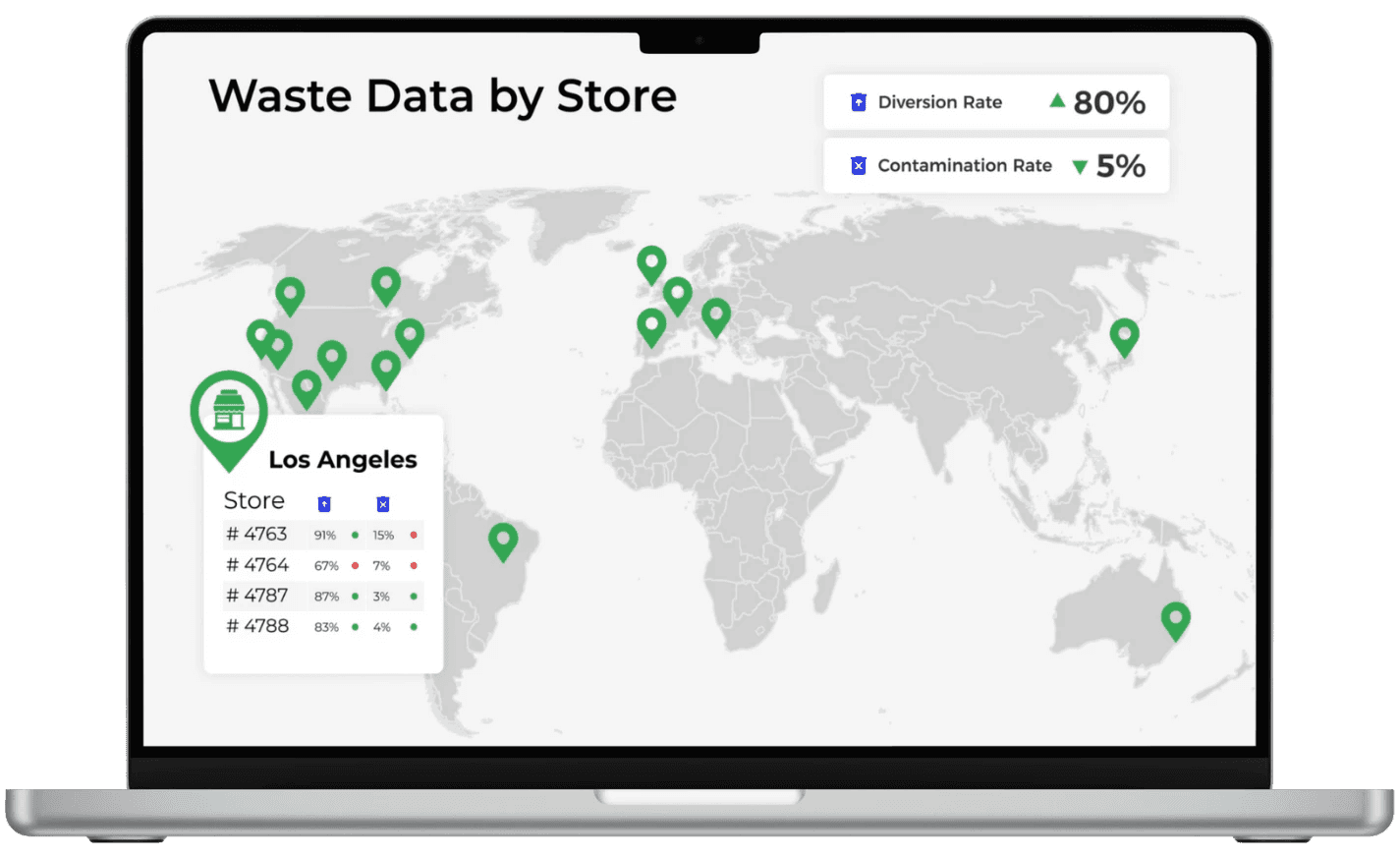This screenshot has height=858, width=1400.
Task: Select the map pin over central Canada
Action: 386,287
